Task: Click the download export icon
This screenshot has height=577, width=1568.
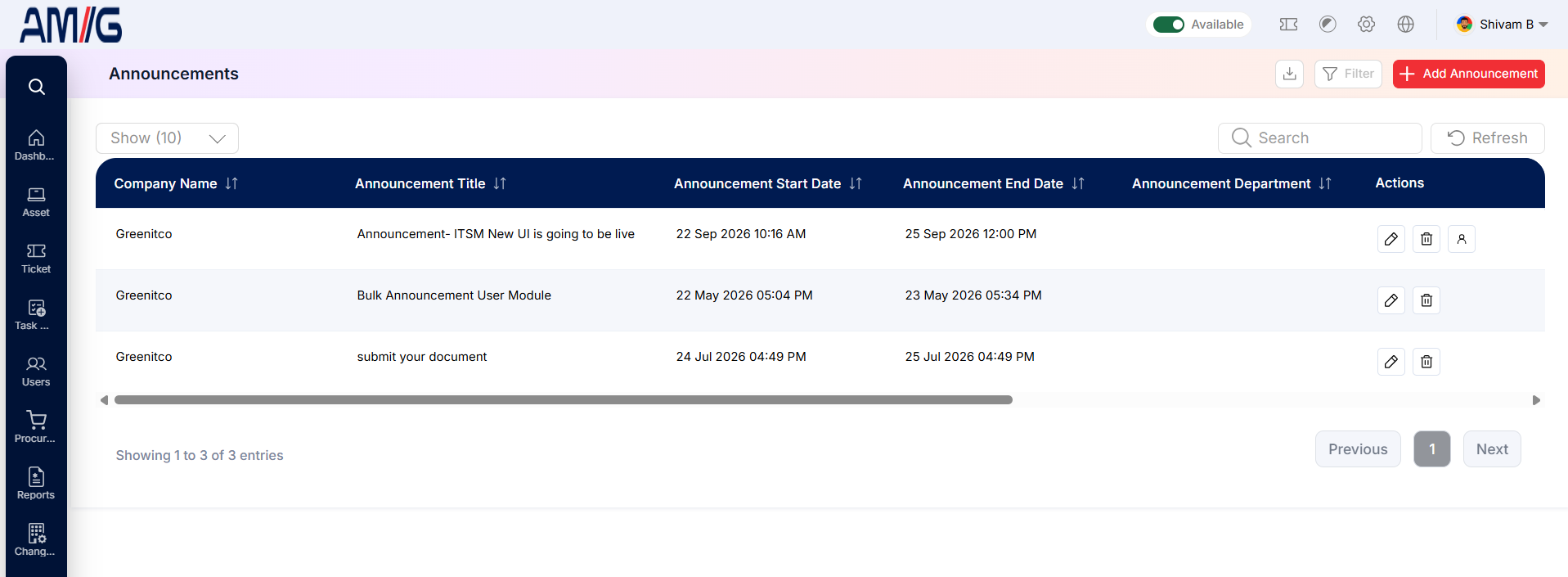Action: tap(1289, 74)
